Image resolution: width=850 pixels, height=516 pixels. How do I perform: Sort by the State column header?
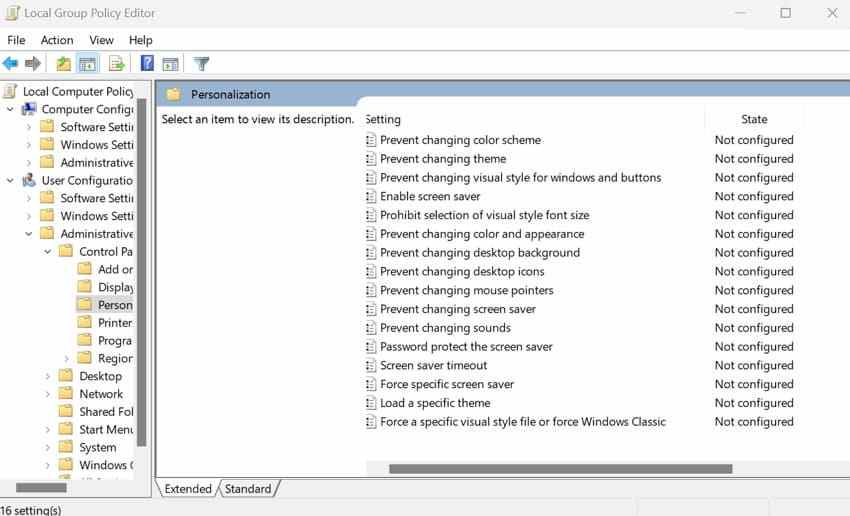tap(754, 119)
